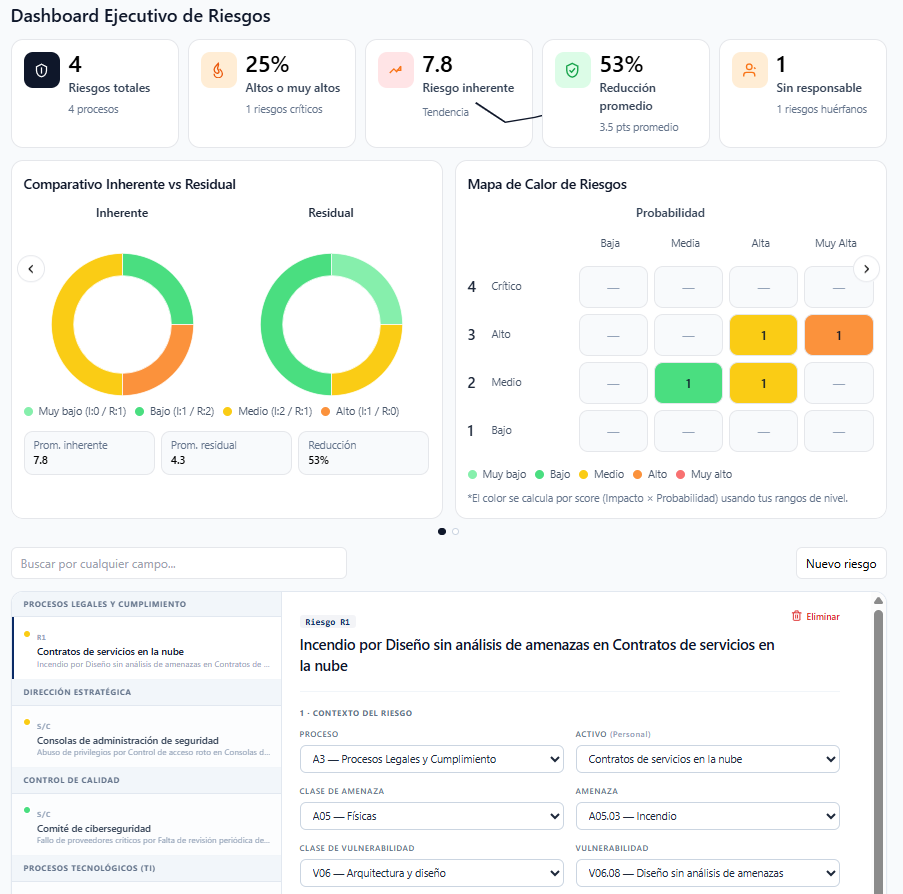The height and width of the screenshot is (894, 903).
Task: Open the Clase de amenaza dropdown
Action: [x=431, y=816]
